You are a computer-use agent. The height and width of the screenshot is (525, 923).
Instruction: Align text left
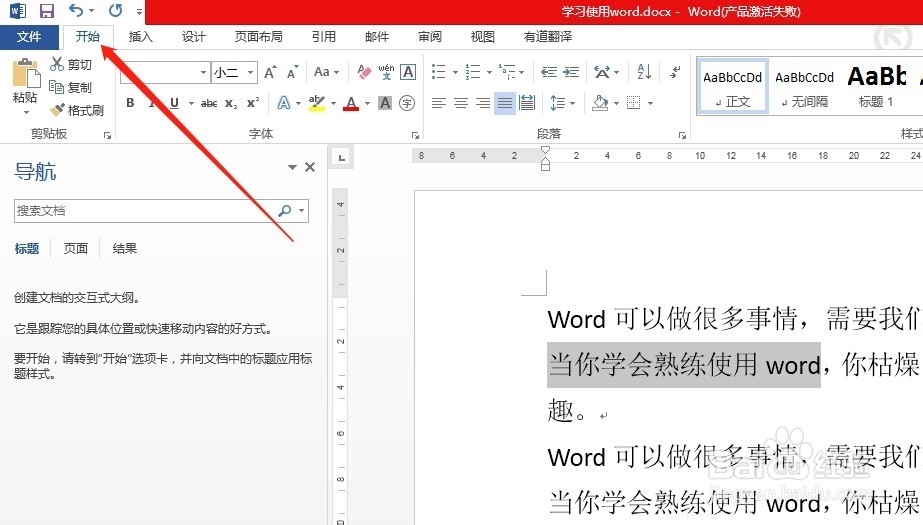coord(439,103)
